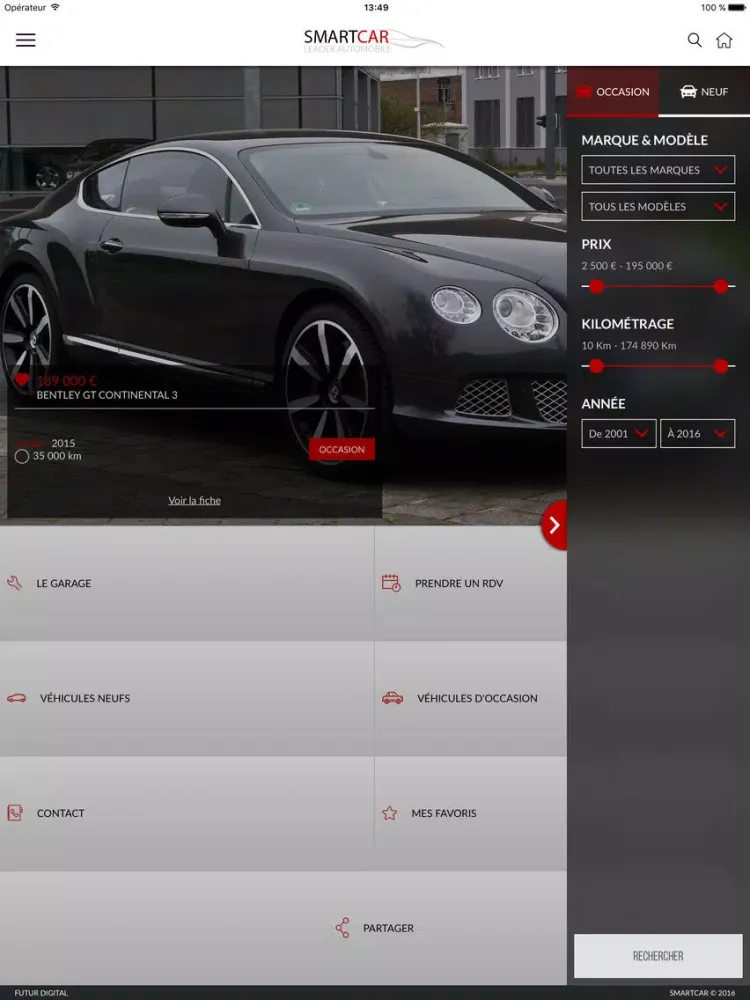Click the SMARTCAR © 2016 footer text
The image size is (750, 1000).
point(702,993)
